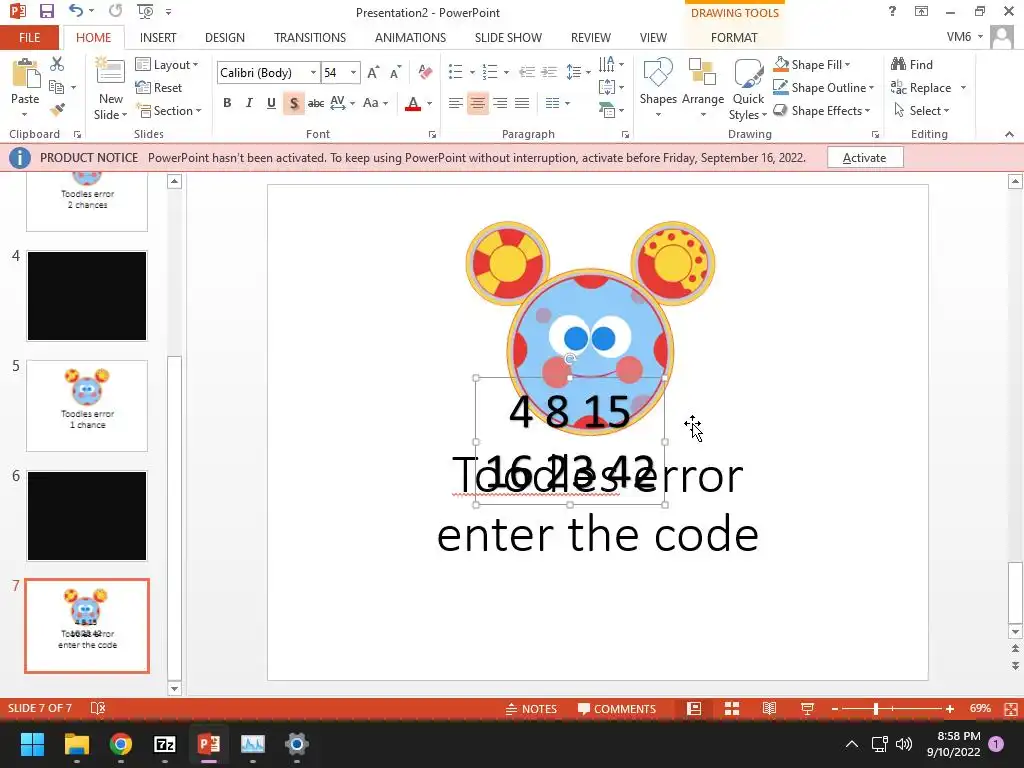
Task: Open PowerPoint Help question mark
Action: (x=892, y=11)
